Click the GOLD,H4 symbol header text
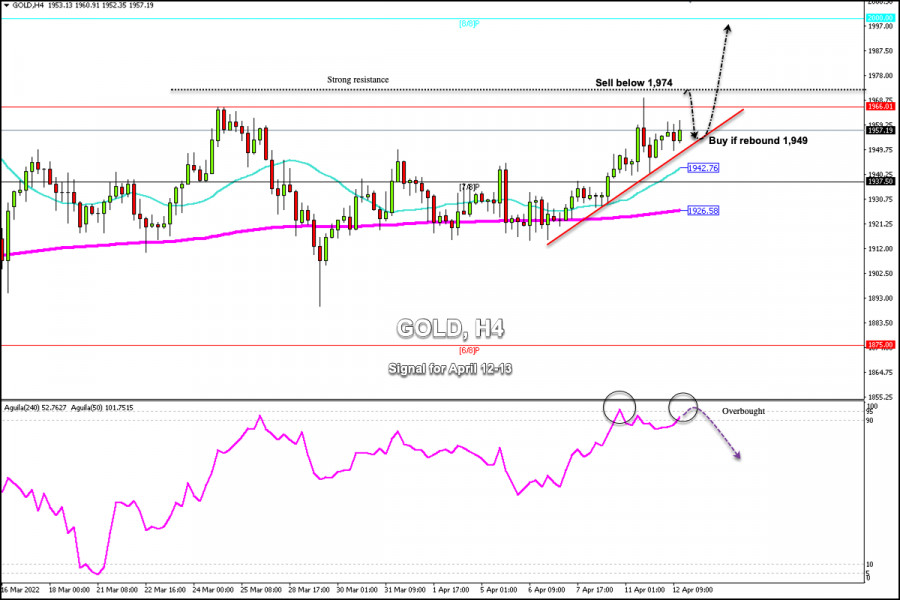 [28, 5]
